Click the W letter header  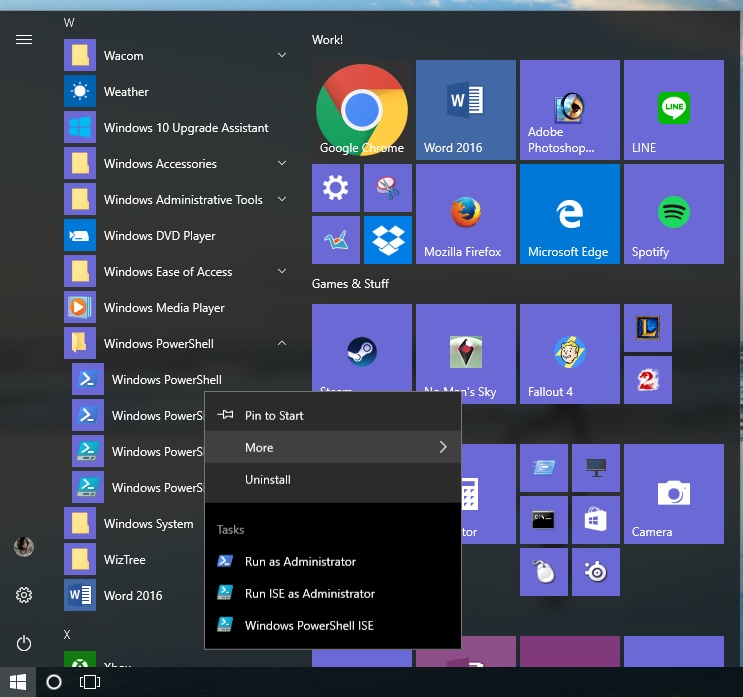click(69, 23)
